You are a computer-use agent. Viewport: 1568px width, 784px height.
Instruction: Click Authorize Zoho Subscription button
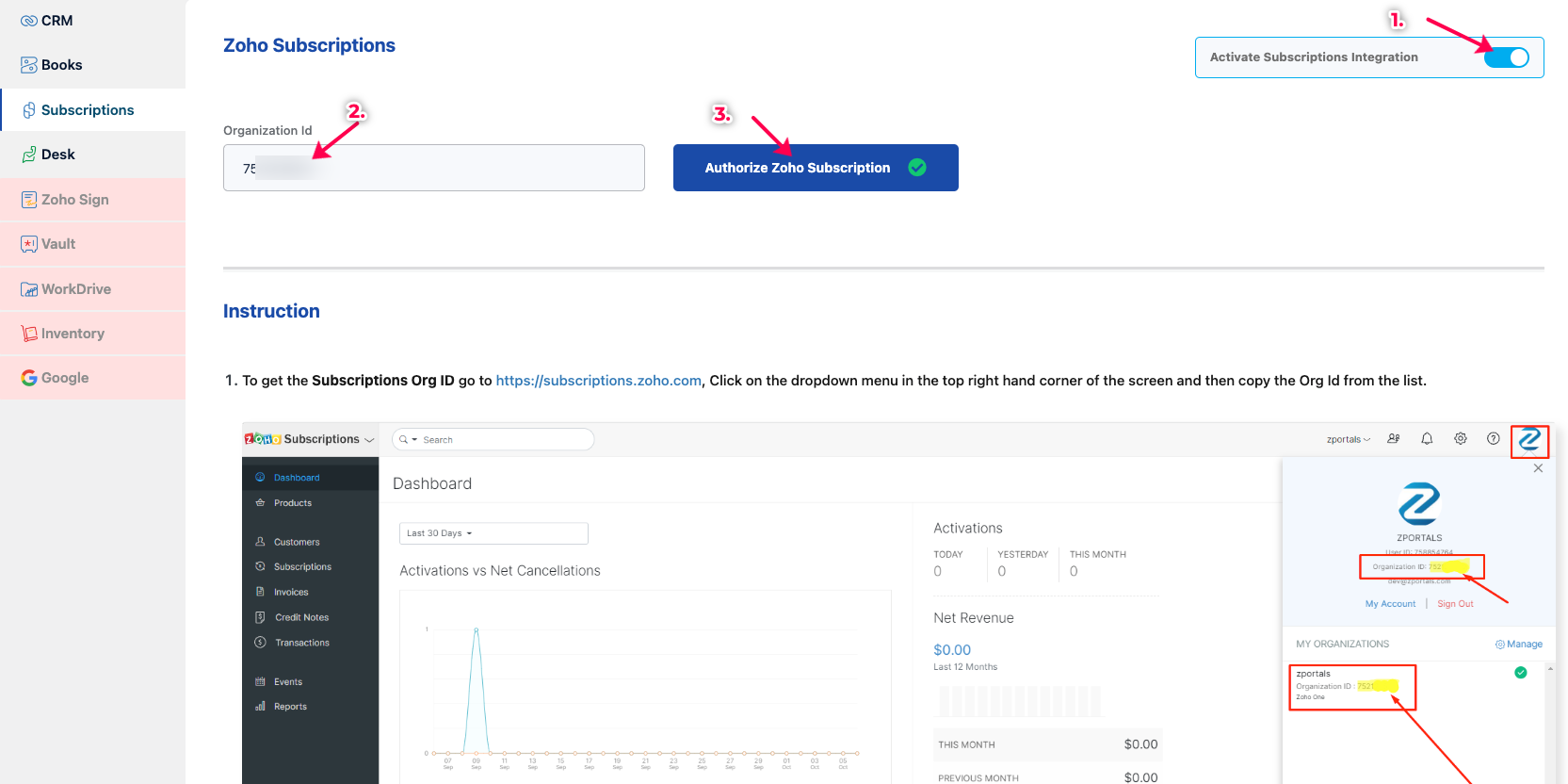[816, 168]
